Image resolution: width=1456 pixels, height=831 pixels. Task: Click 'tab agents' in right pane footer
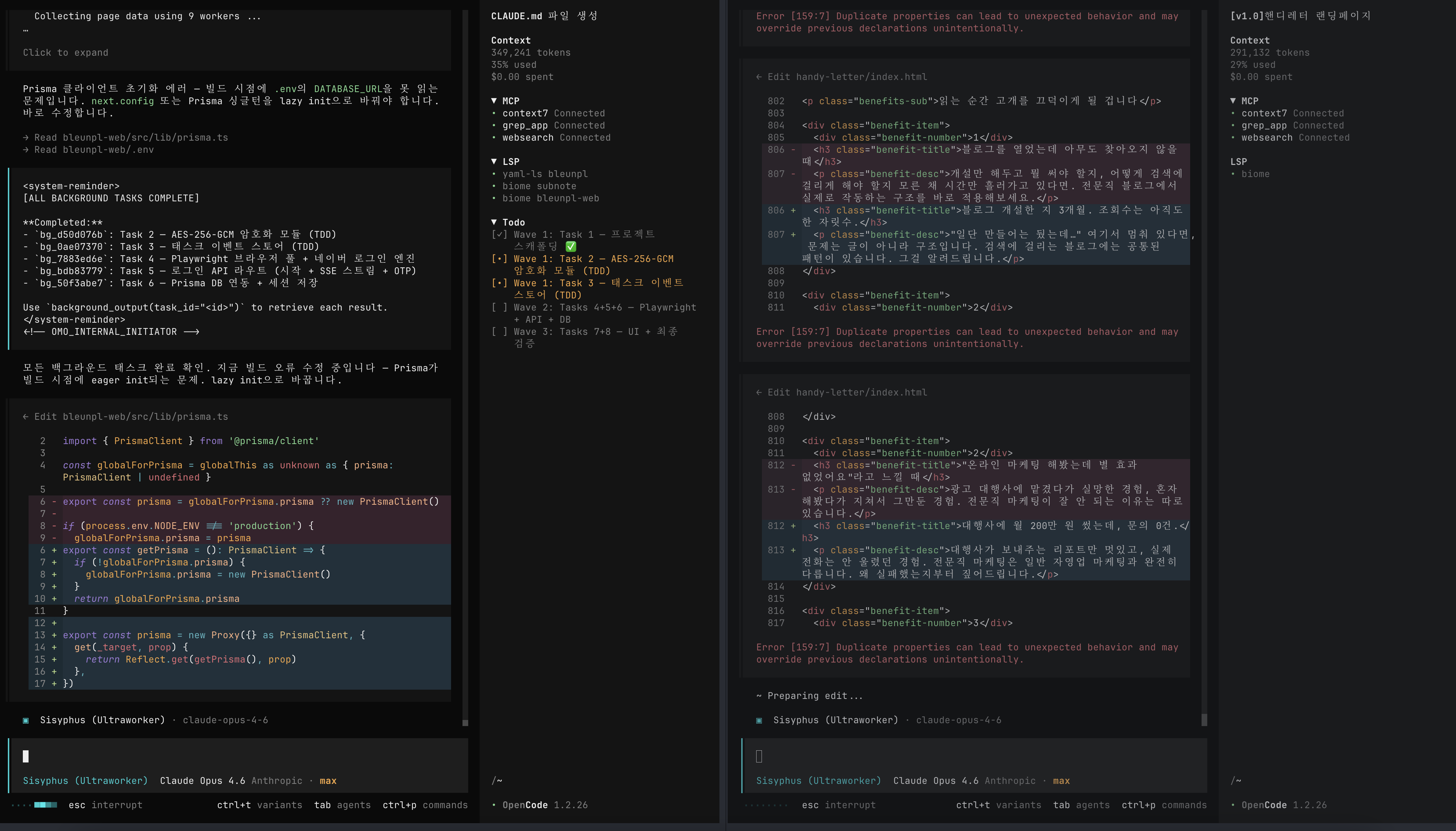(x=1082, y=805)
